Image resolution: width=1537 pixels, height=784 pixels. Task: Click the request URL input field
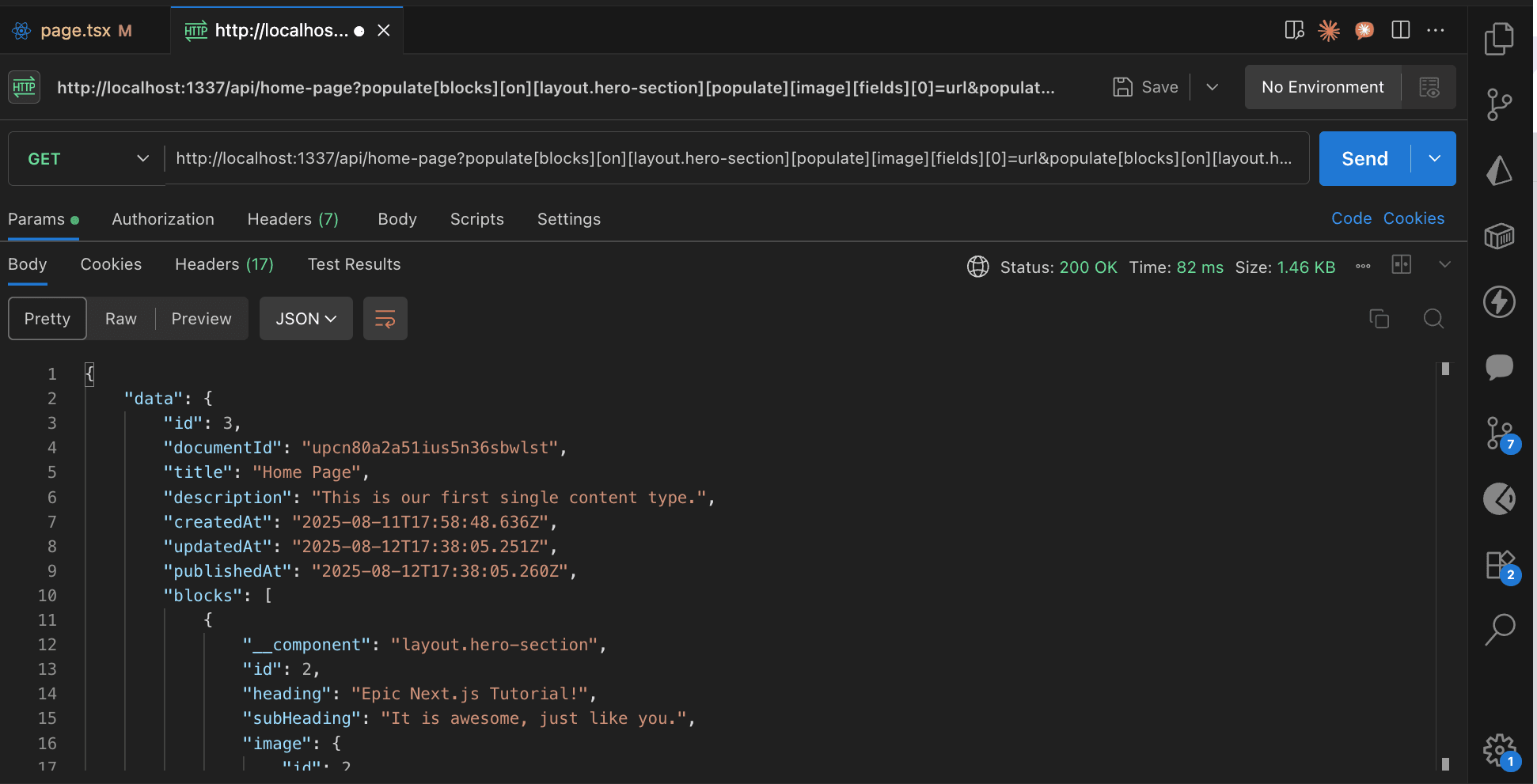(736, 158)
